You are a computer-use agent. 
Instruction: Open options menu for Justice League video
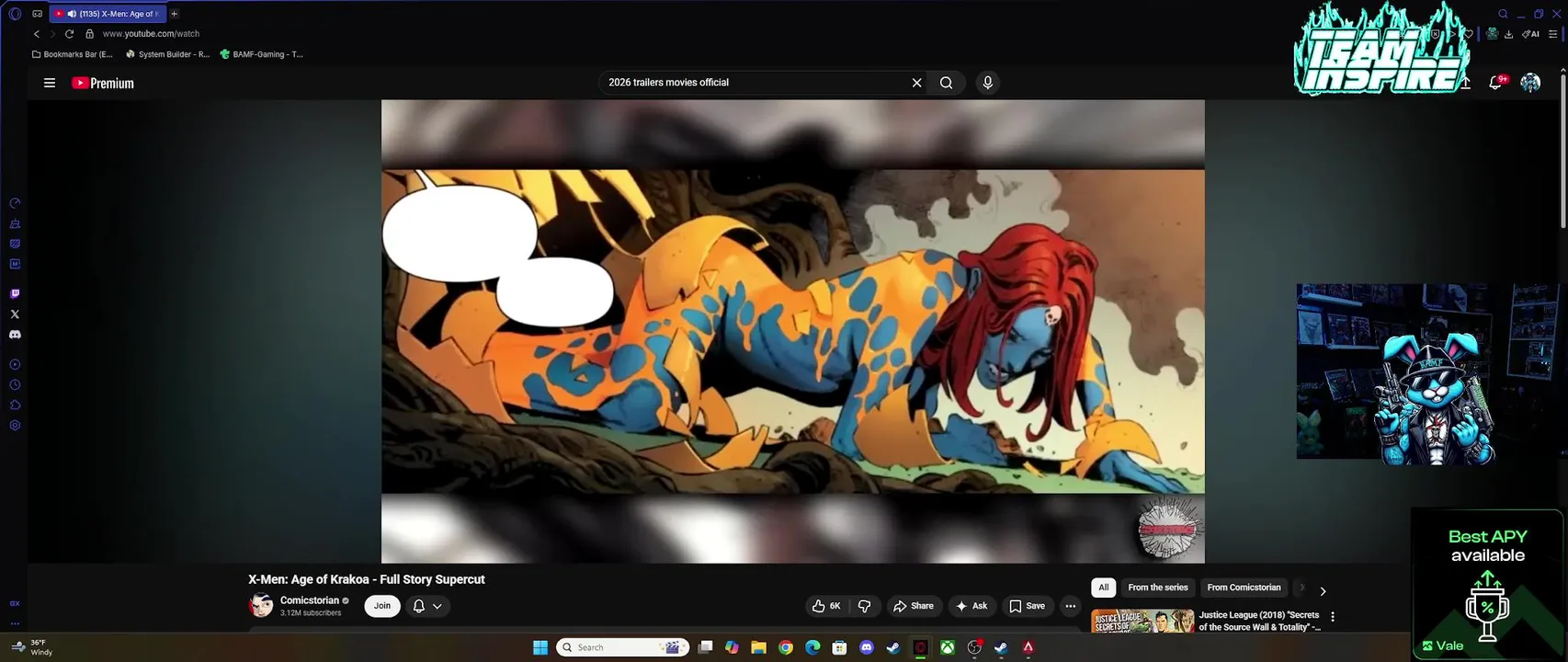[x=1333, y=617]
